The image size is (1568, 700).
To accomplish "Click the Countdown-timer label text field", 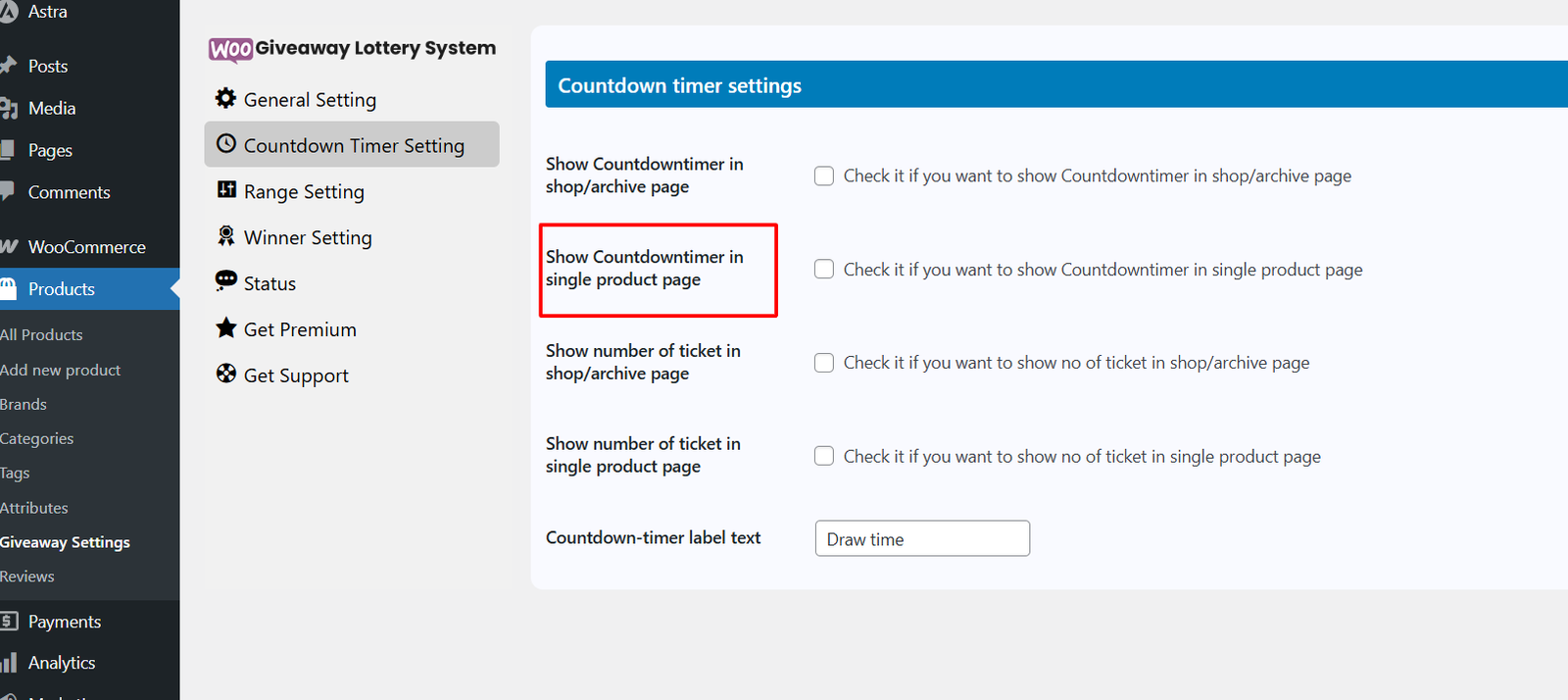I will (921, 538).
